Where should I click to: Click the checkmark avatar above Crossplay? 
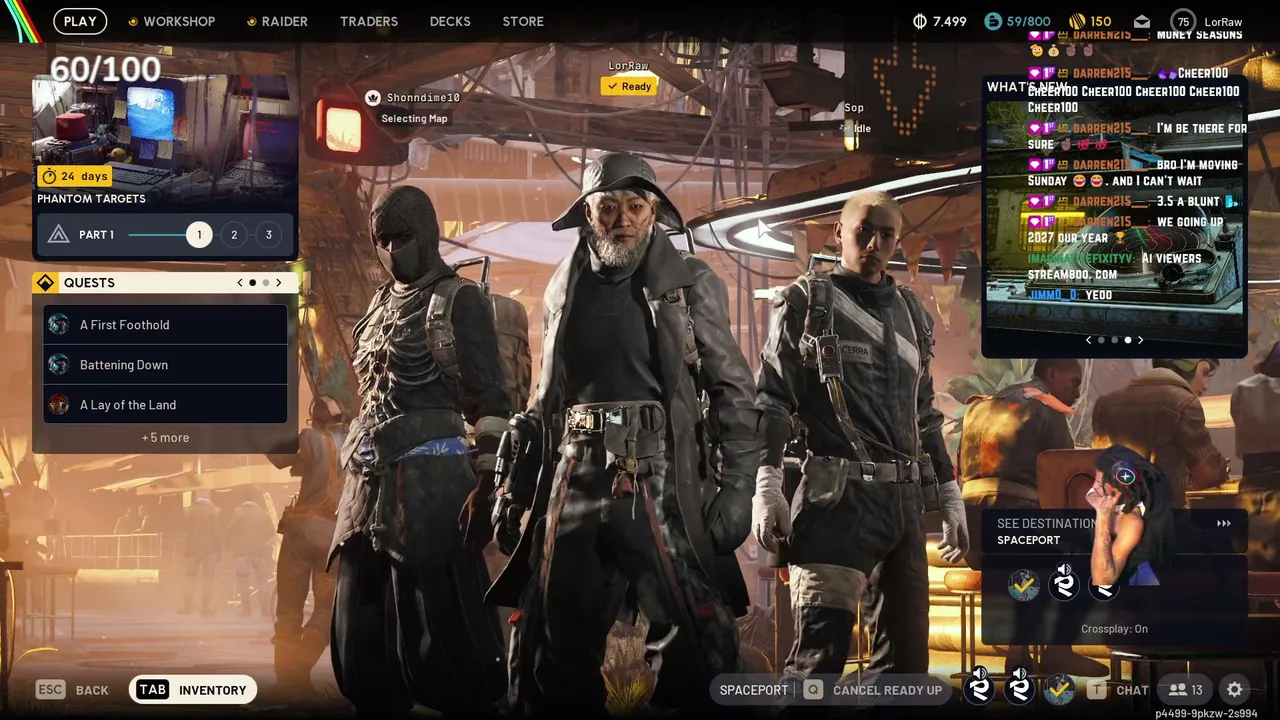pos(1023,585)
